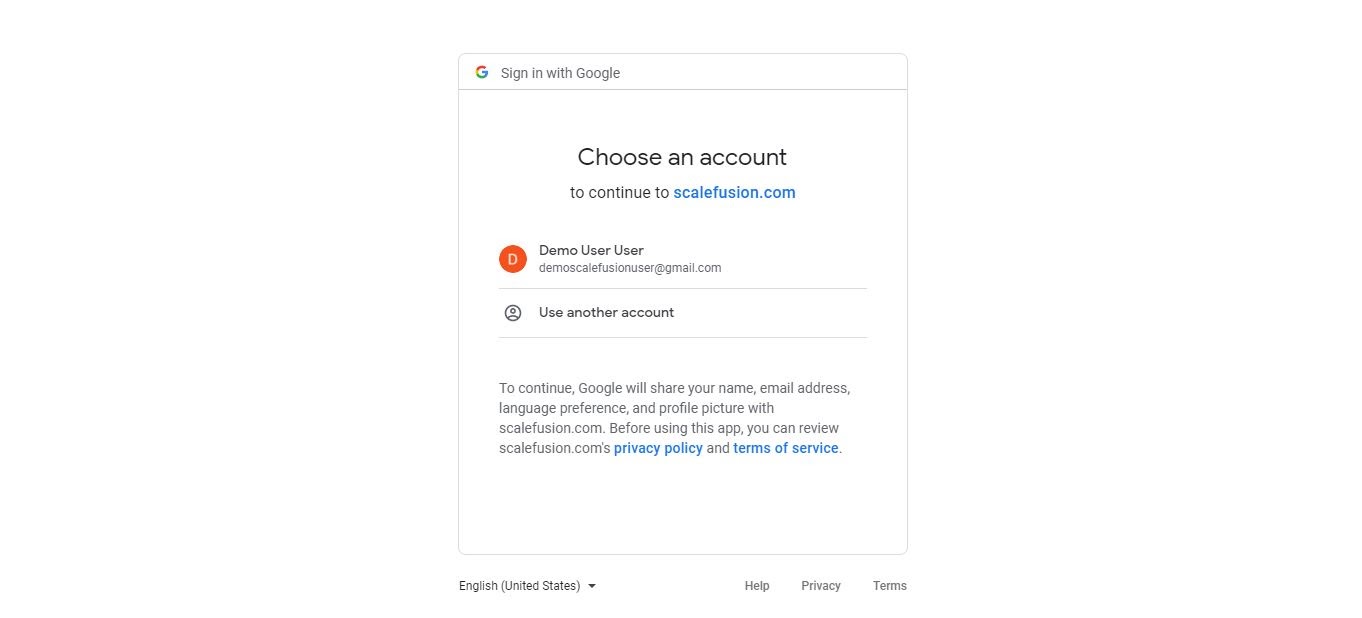Click the orange D avatar icon
The height and width of the screenshot is (618, 1362).
pos(513,259)
